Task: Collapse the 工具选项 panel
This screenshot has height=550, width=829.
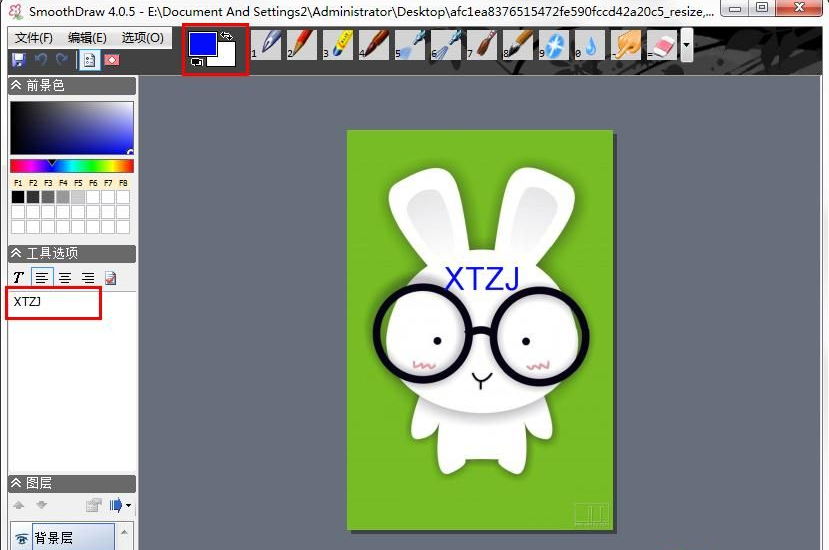Action: 17,253
